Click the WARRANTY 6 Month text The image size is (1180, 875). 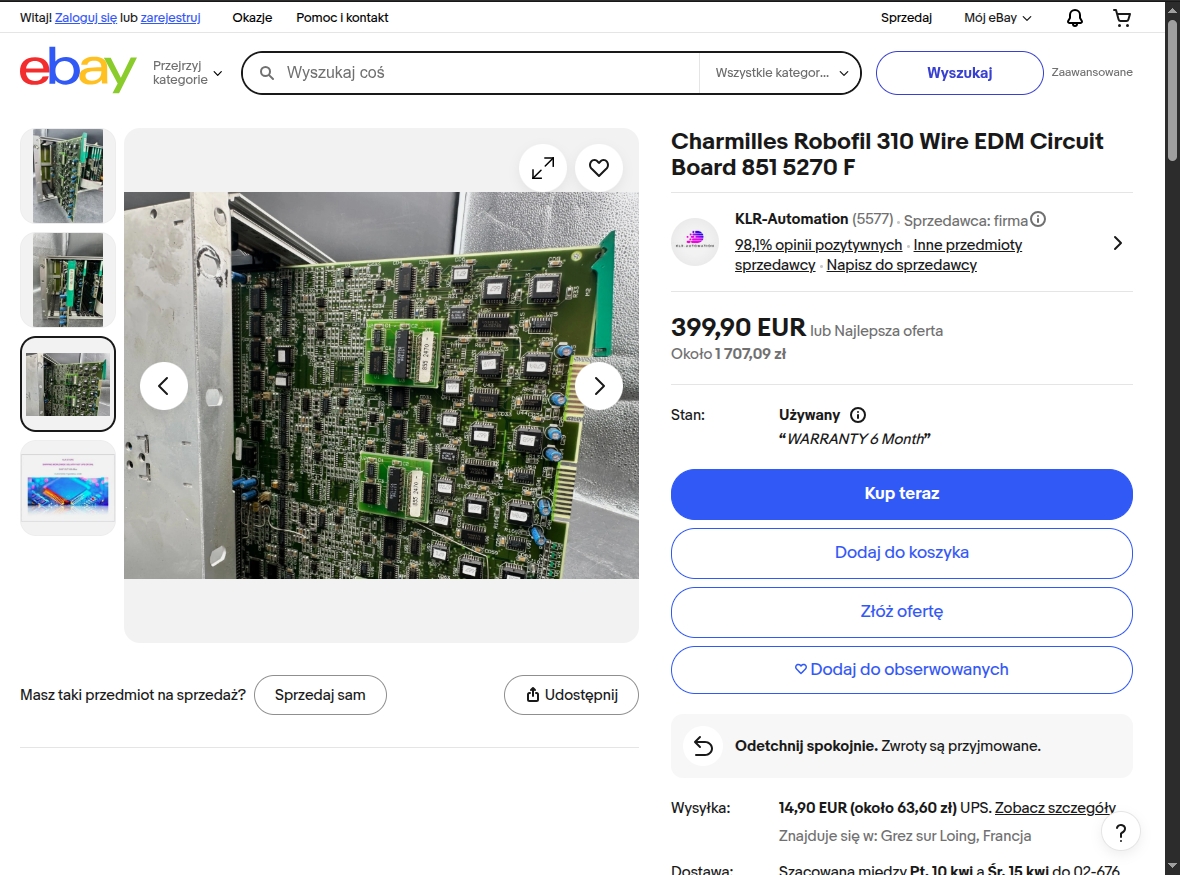coord(854,439)
